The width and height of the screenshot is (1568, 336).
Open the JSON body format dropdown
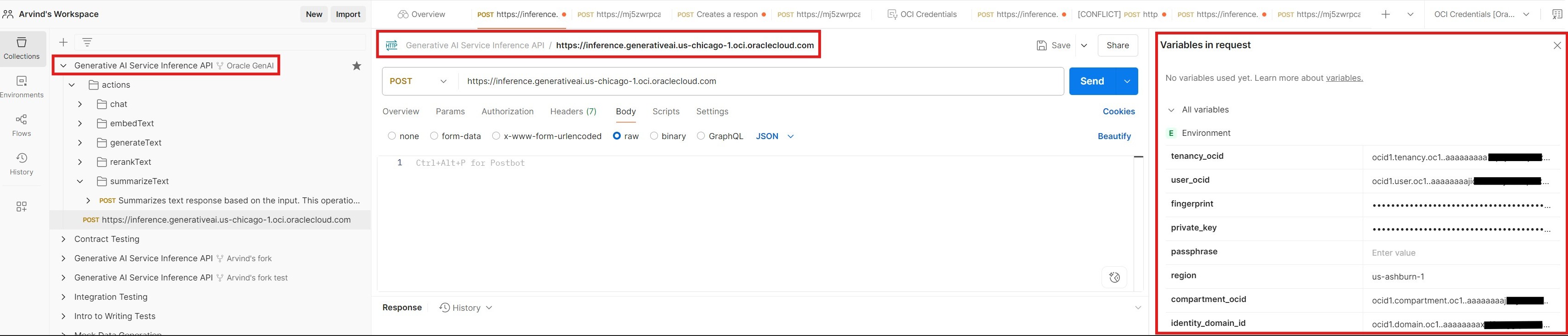775,136
